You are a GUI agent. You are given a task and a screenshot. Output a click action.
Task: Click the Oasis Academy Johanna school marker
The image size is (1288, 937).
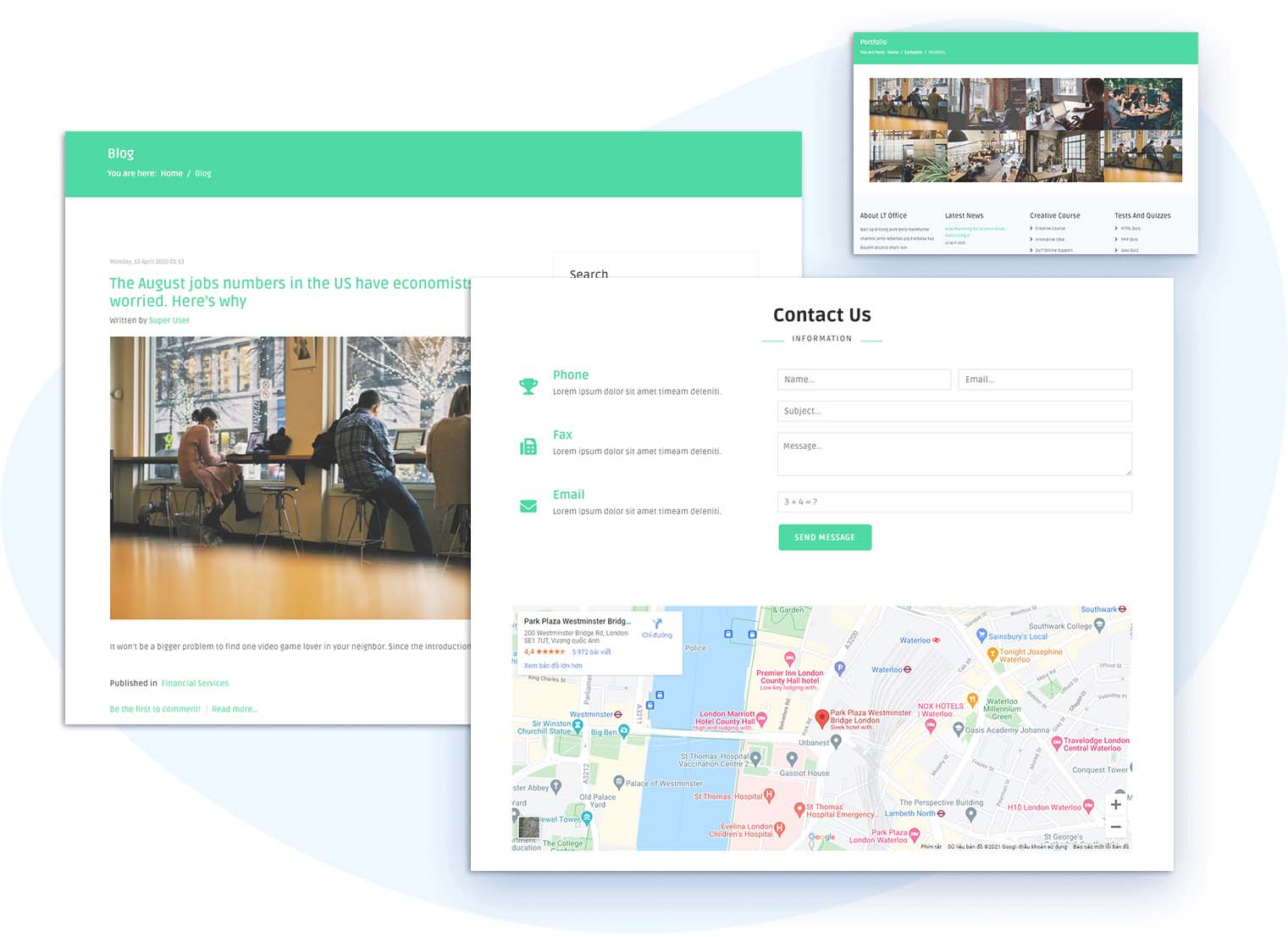(959, 729)
